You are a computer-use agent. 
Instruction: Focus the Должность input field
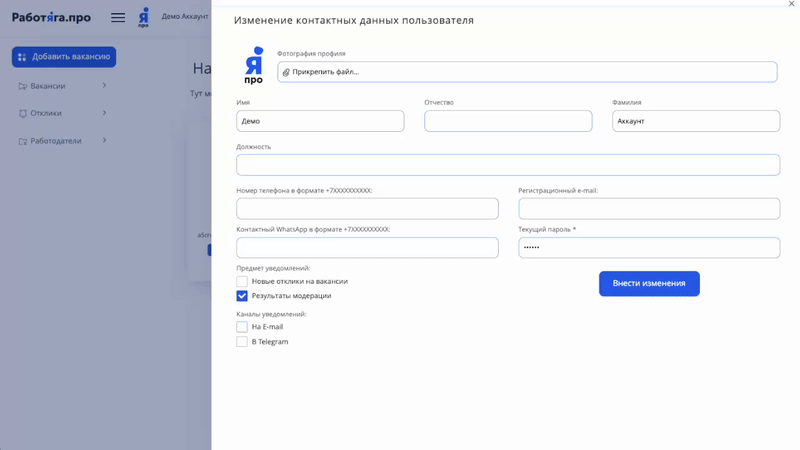pyautogui.click(x=508, y=165)
